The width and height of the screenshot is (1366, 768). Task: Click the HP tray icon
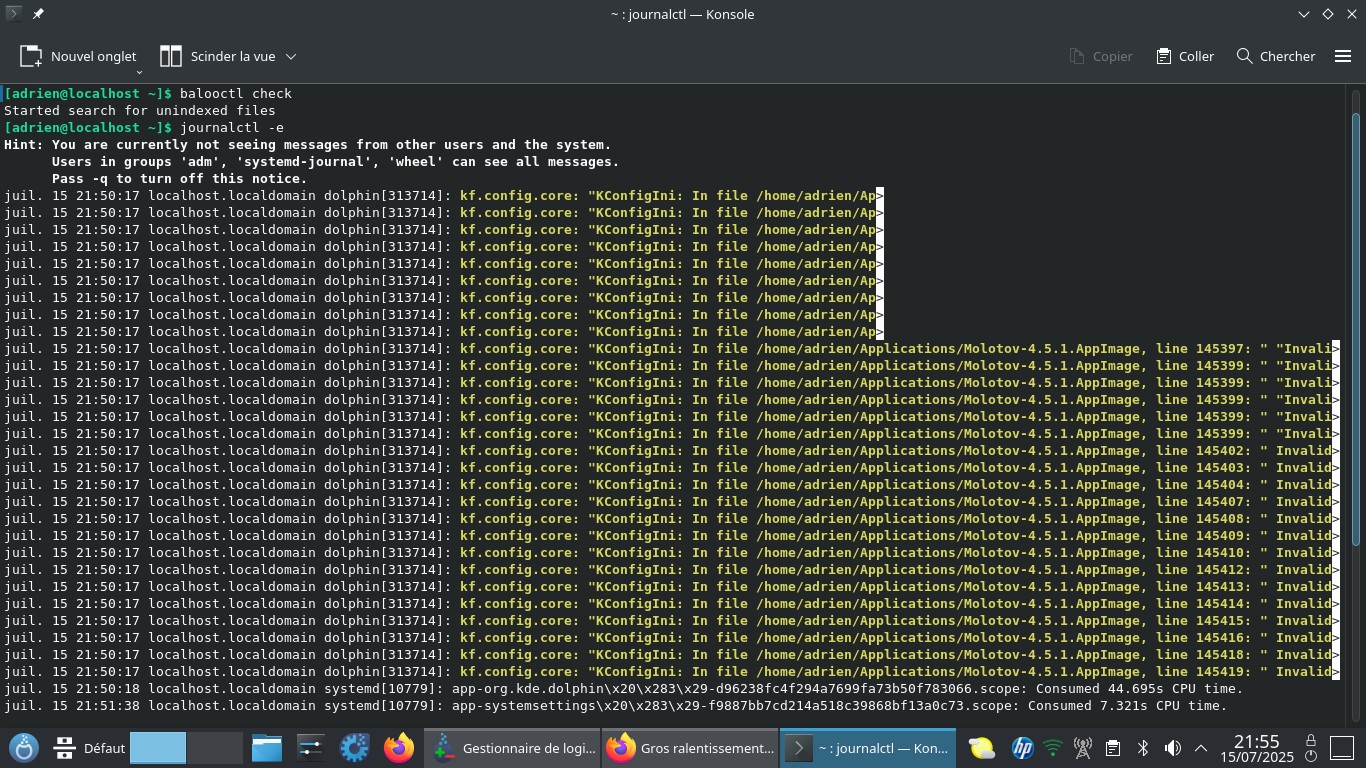(1022, 747)
